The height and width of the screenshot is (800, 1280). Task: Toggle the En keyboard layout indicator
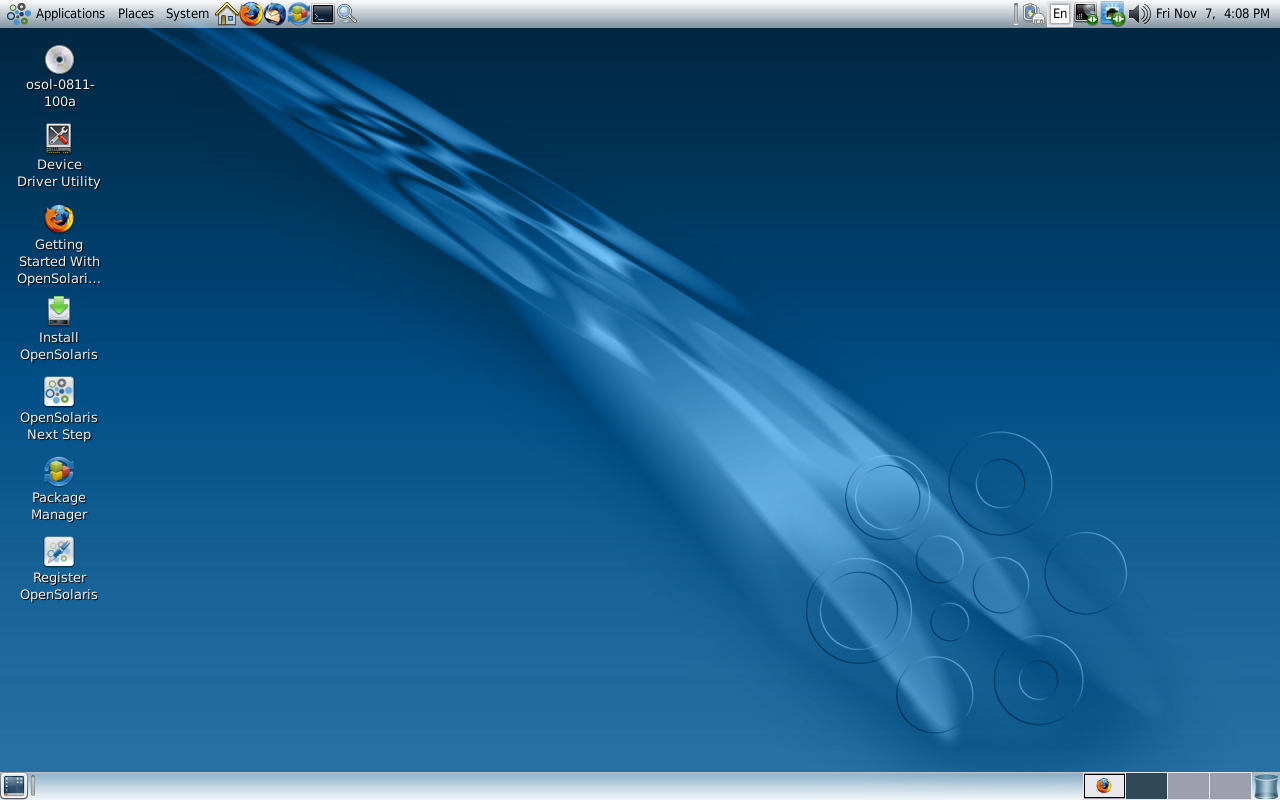point(1059,13)
